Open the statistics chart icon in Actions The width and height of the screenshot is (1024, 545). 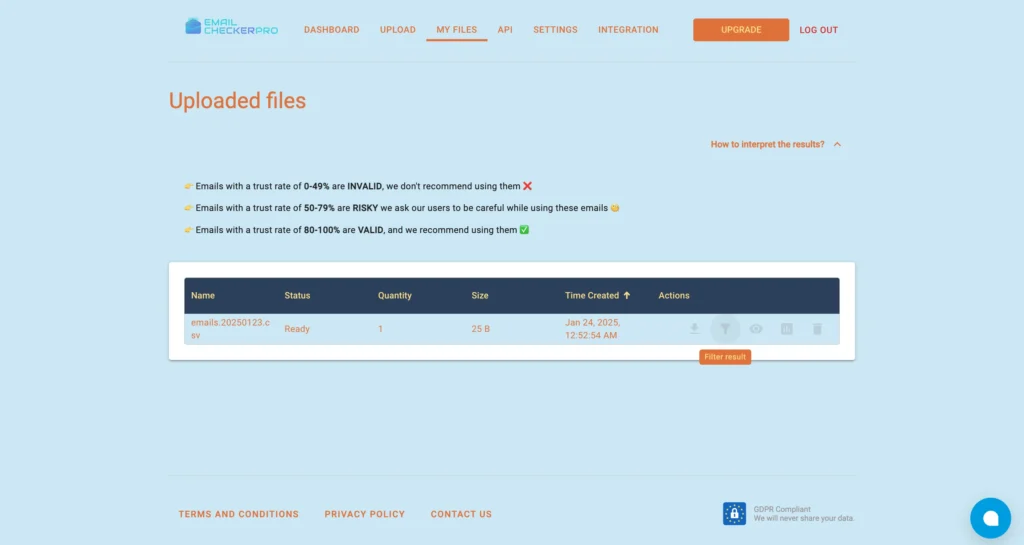click(x=786, y=329)
